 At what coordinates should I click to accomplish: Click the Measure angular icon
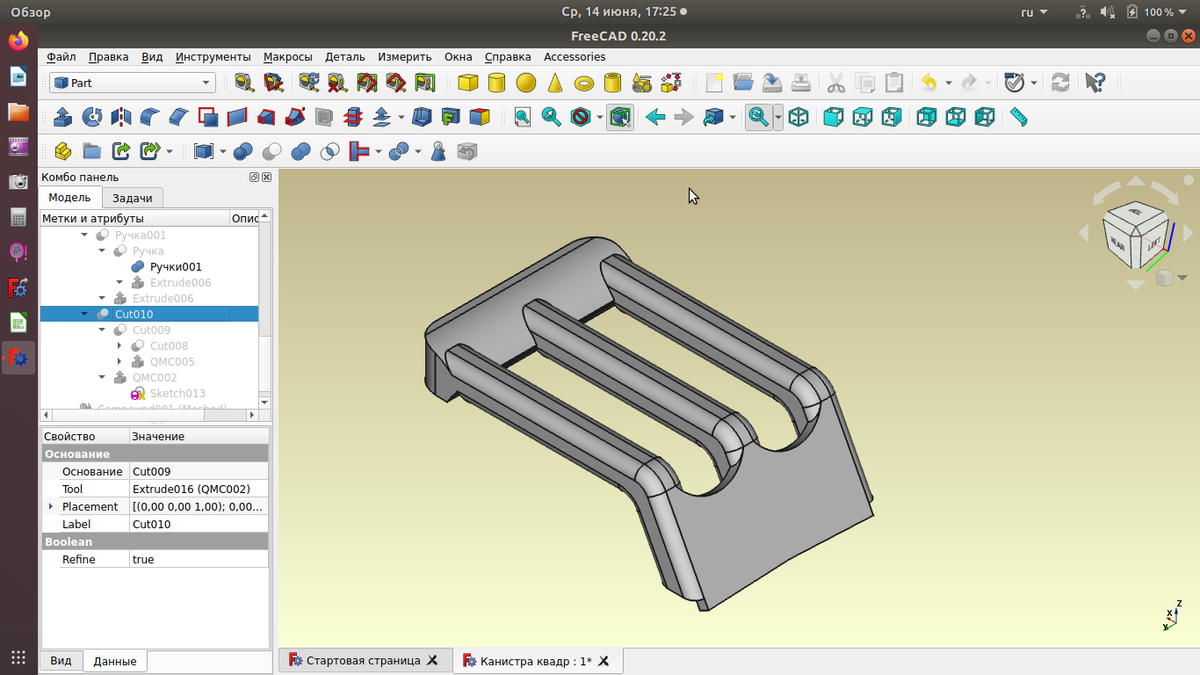click(x=271, y=83)
